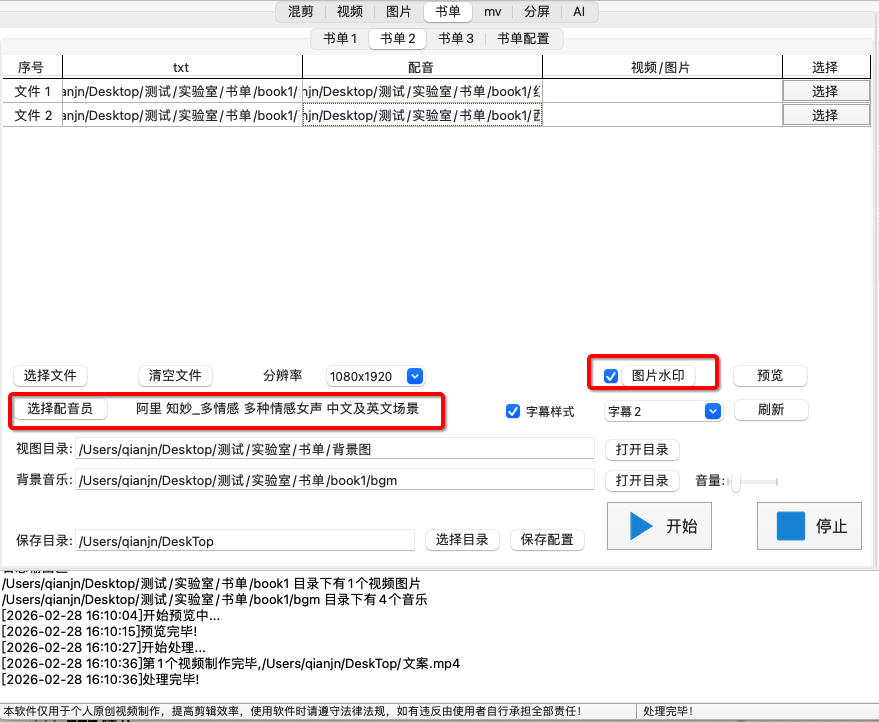
Task: Toggle the image watermark checkbox
Action: pyautogui.click(x=611, y=376)
